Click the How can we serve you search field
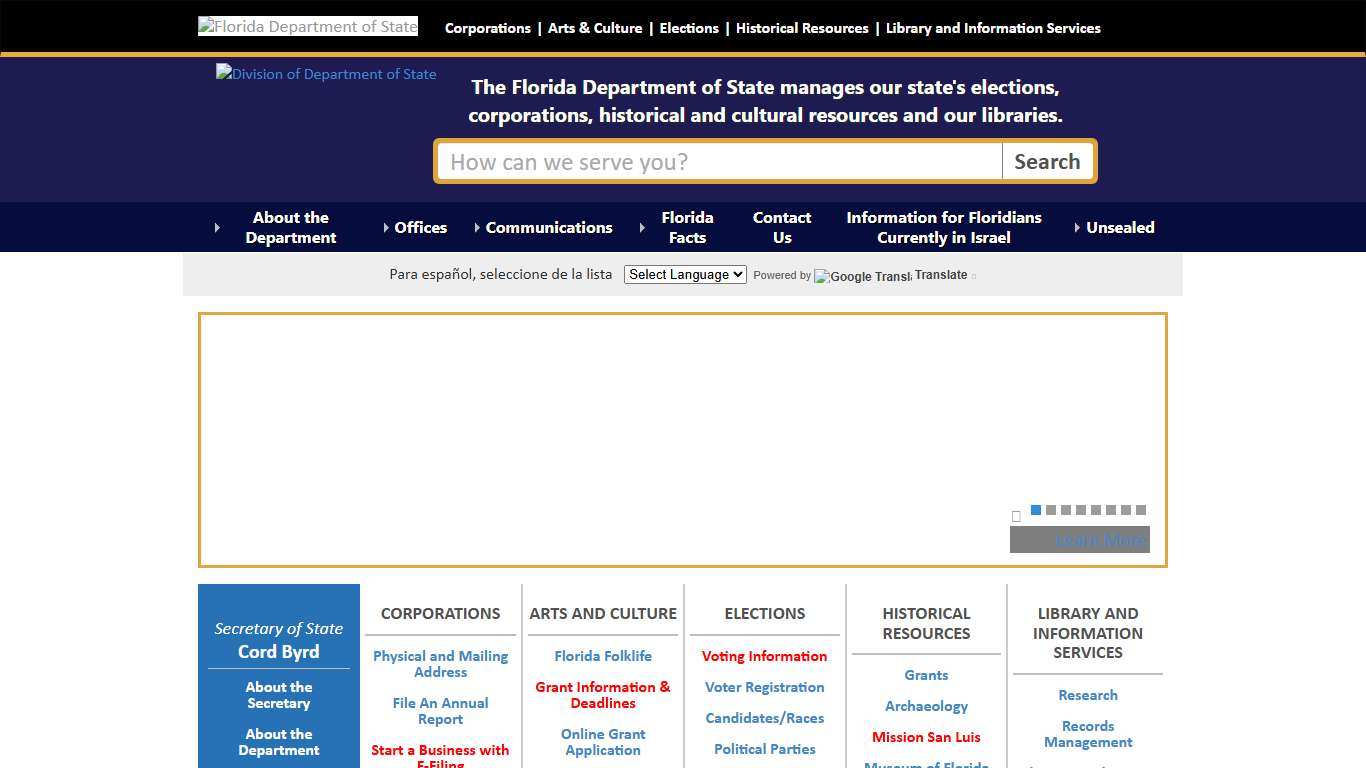Image resolution: width=1366 pixels, height=768 pixels. [x=718, y=161]
